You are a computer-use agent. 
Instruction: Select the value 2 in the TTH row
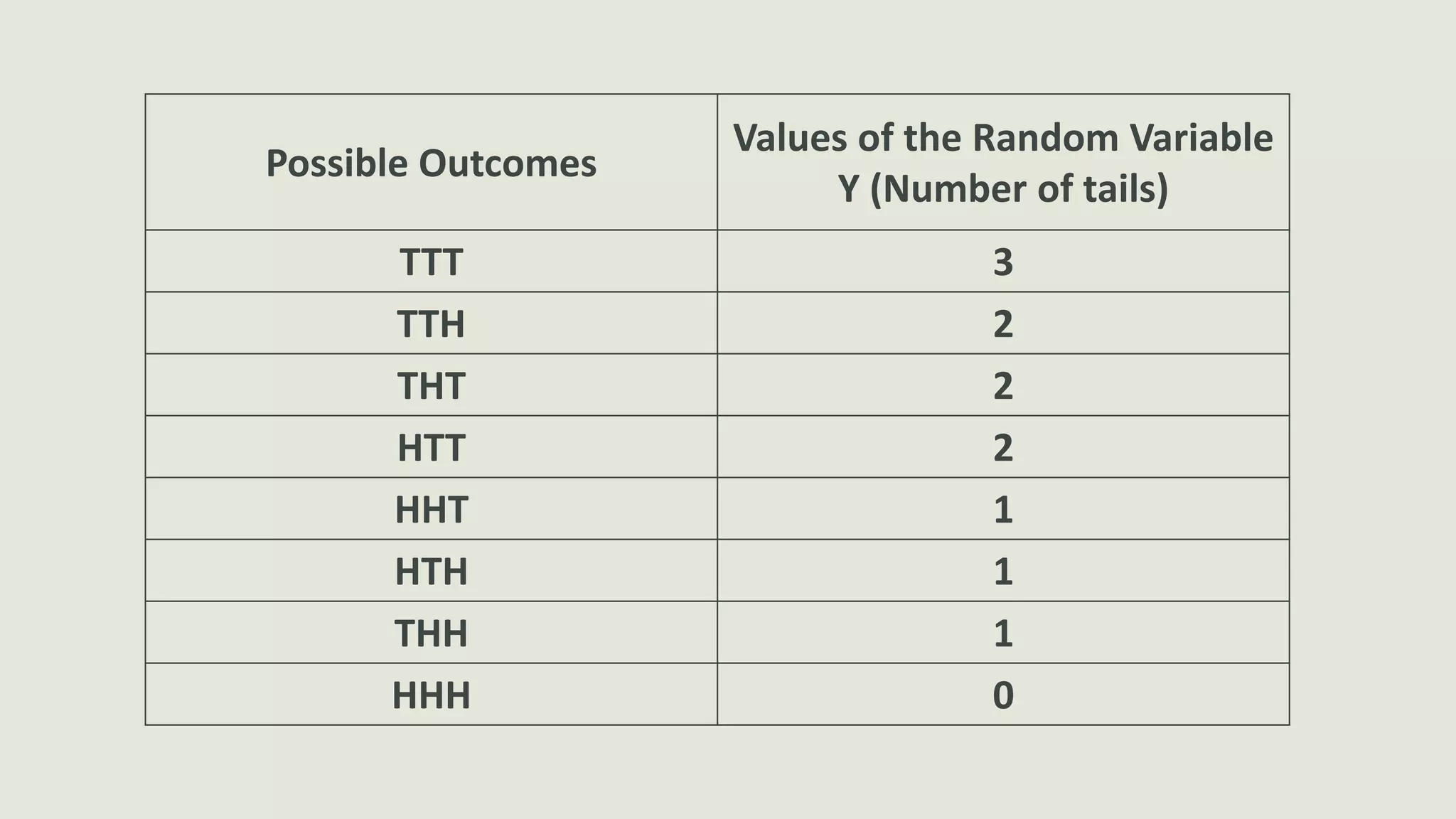pyautogui.click(x=1003, y=323)
